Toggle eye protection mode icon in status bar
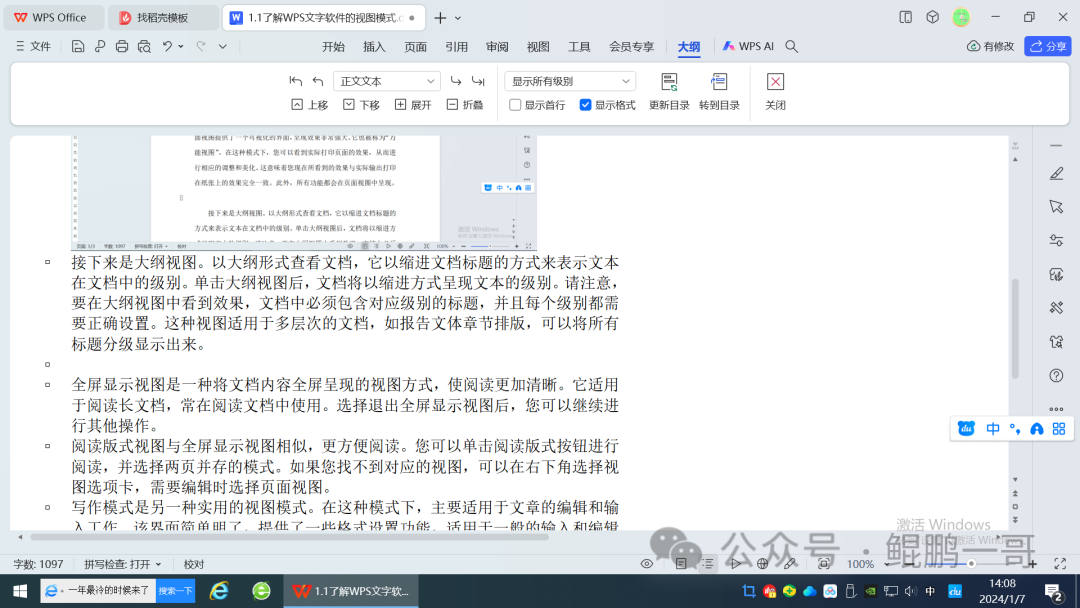The width and height of the screenshot is (1080, 608). (647, 564)
